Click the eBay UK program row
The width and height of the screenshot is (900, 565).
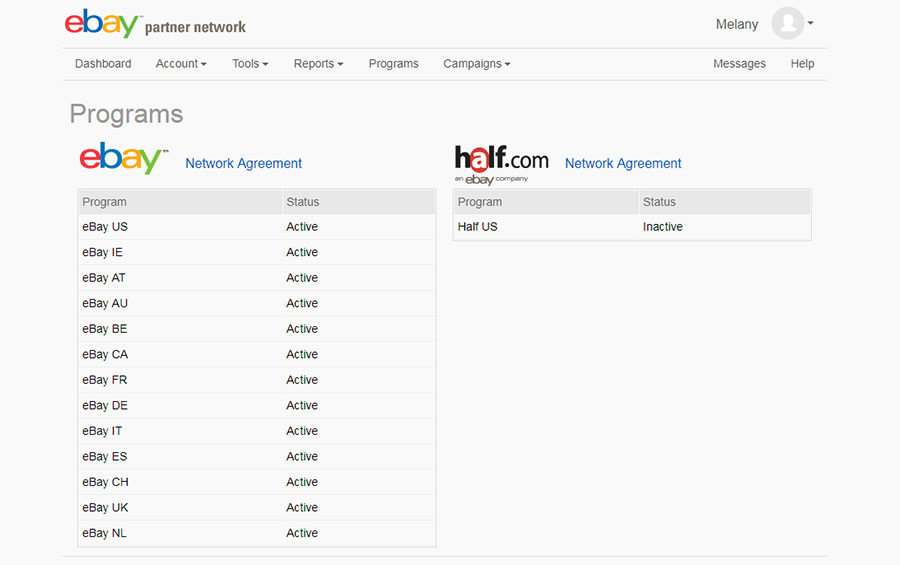pyautogui.click(x=257, y=508)
